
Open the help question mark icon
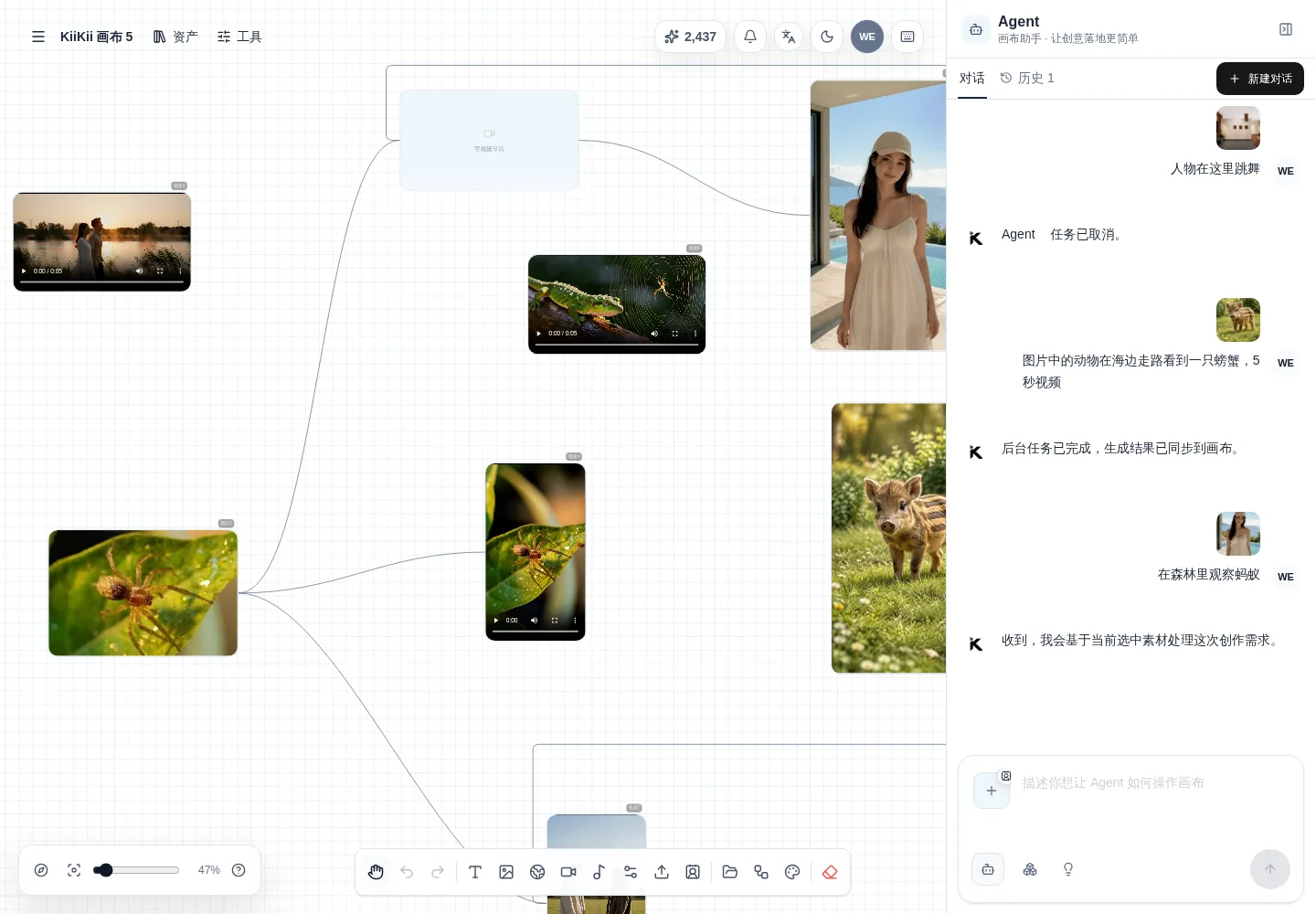[x=239, y=870]
